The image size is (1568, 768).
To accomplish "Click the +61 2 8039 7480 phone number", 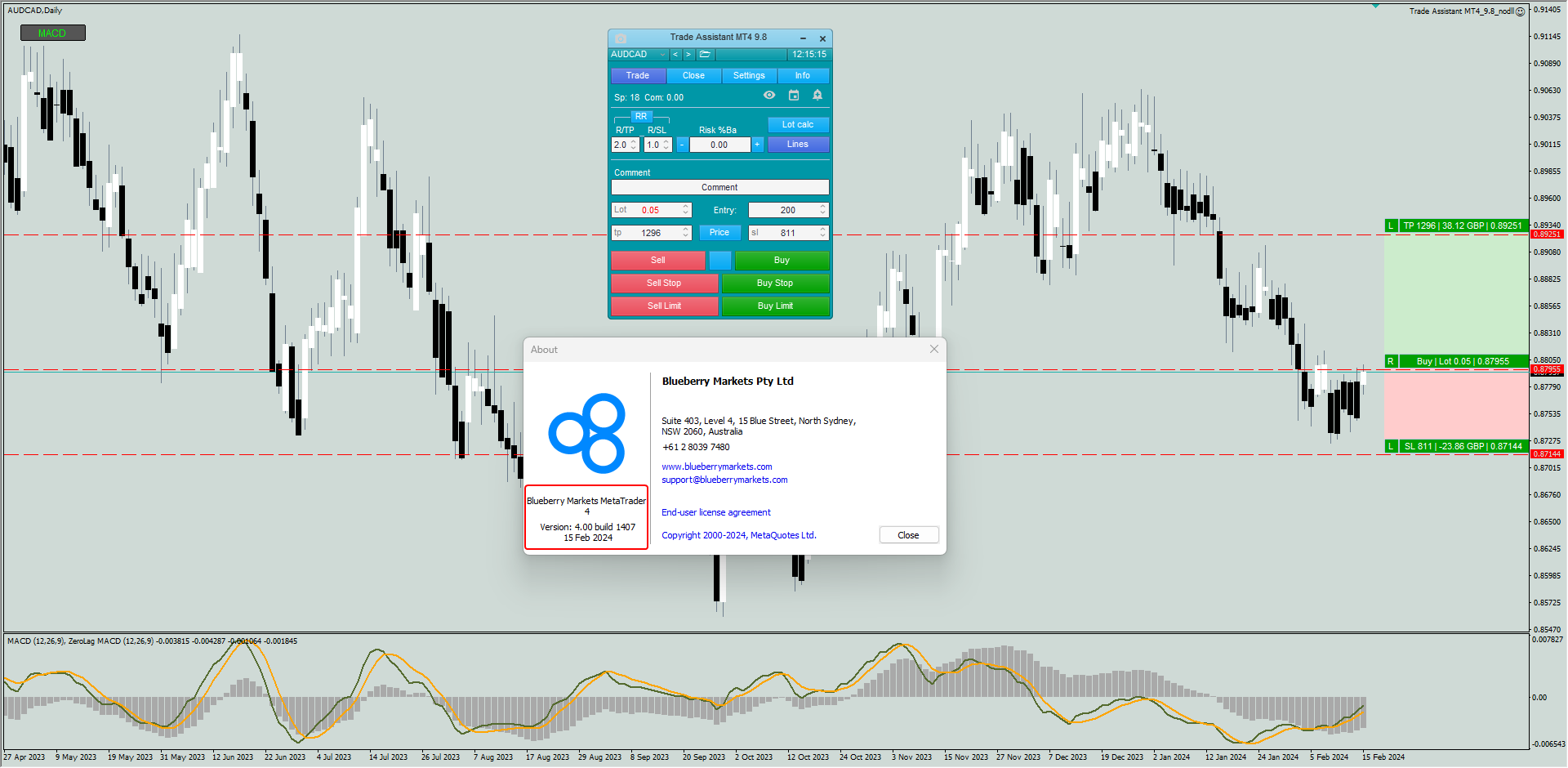I will (x=696, y=448).
